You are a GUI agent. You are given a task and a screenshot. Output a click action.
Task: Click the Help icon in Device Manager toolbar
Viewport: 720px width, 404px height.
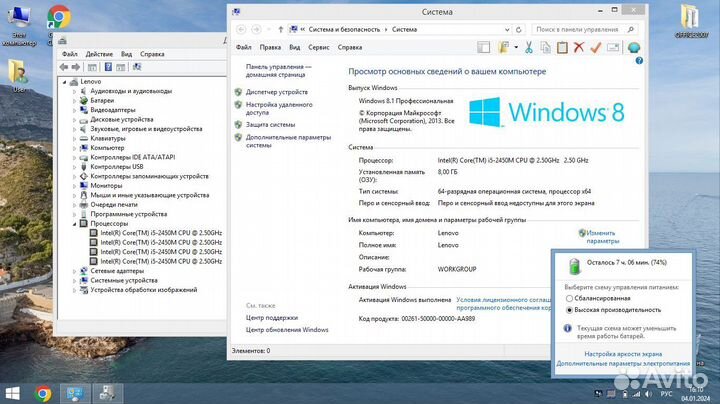[108, 67]
